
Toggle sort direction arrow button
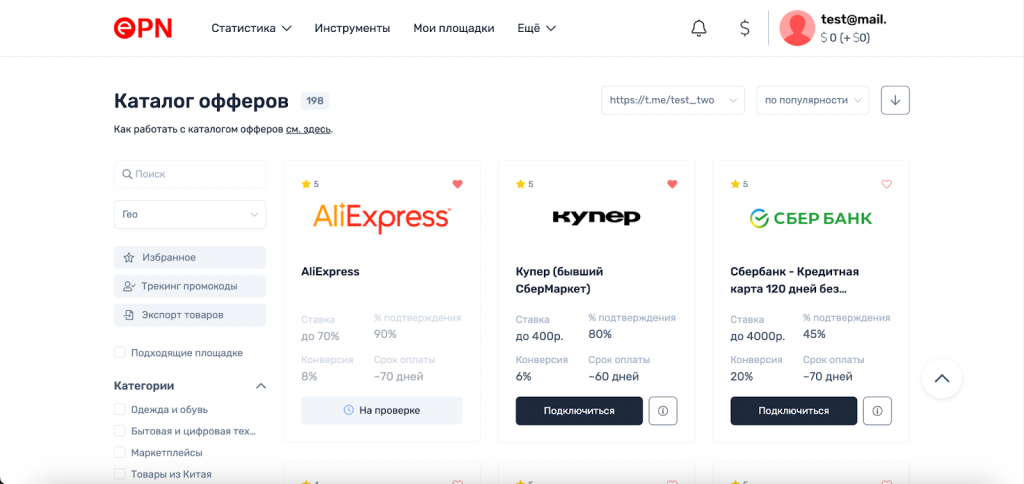(895, 101)
